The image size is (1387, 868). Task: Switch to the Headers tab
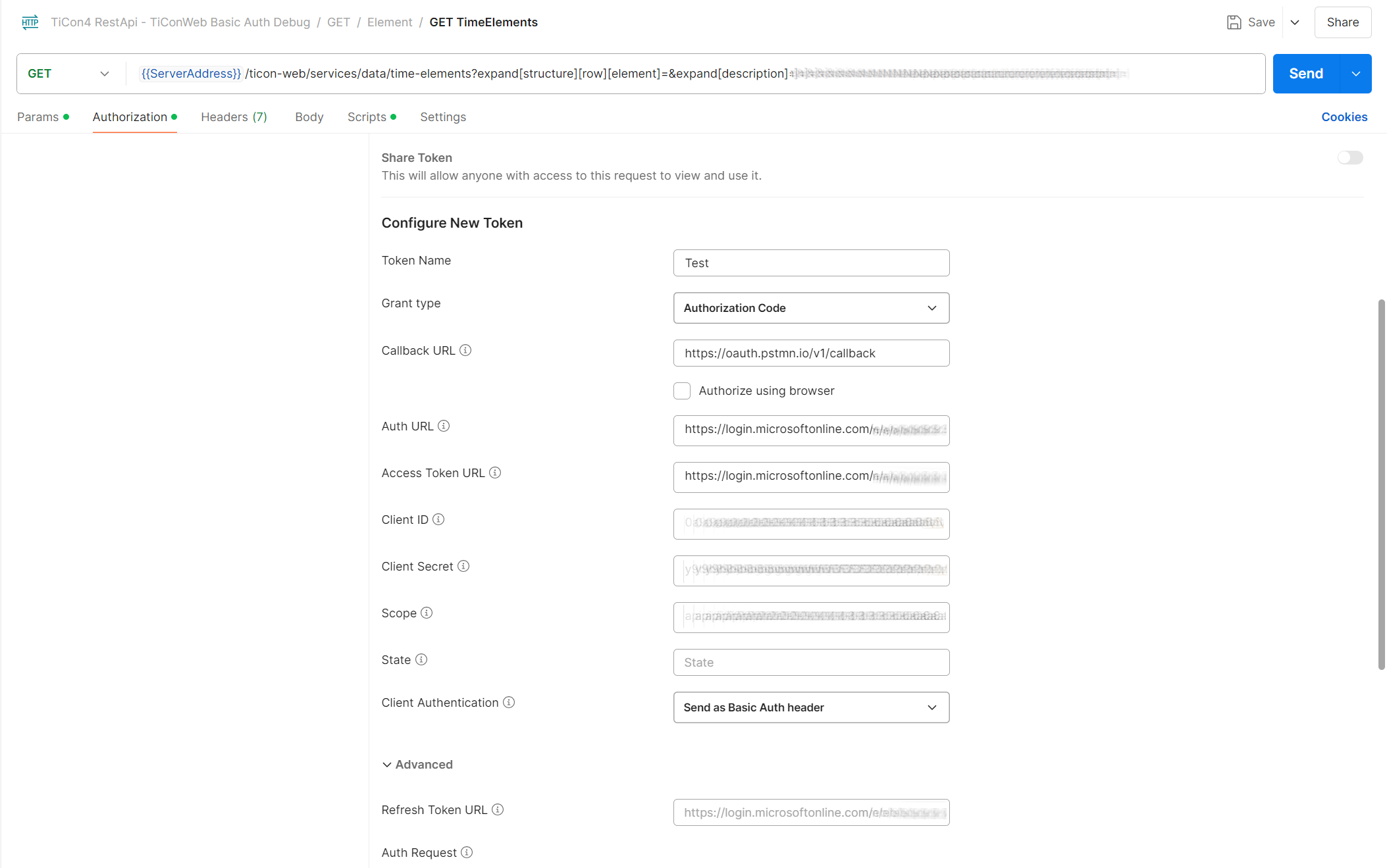pyautogui.click(x=234, y=116)
